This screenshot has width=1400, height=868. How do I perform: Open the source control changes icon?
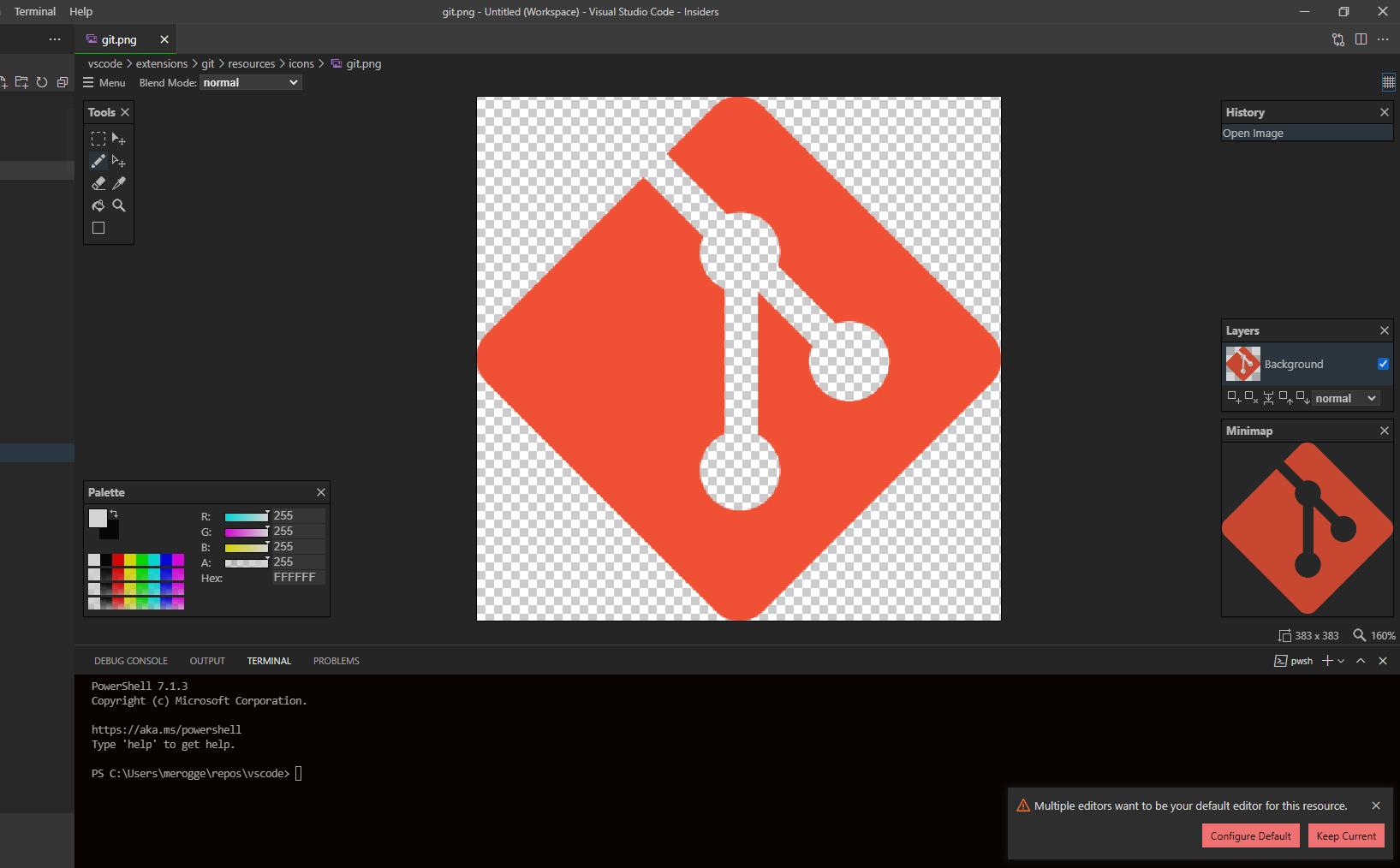click(1338, 39)
